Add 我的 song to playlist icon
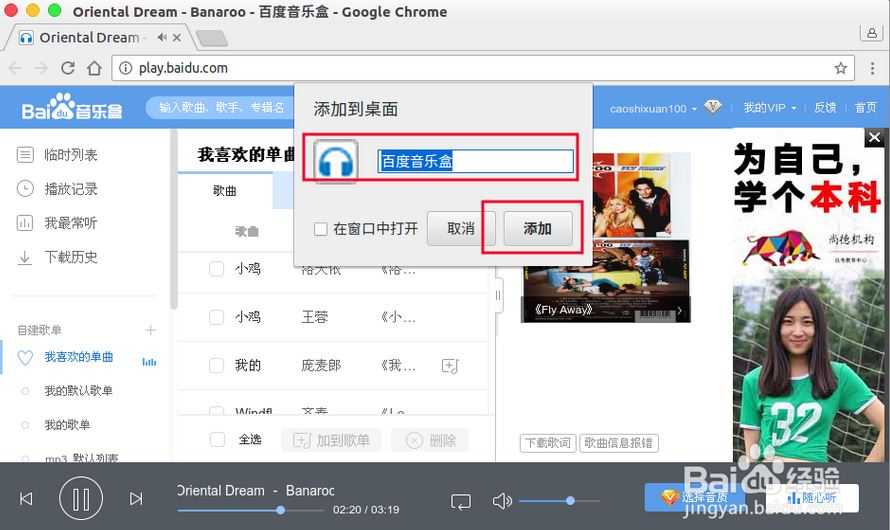Screen dimensions: 890x530 [x=450, y=366]
